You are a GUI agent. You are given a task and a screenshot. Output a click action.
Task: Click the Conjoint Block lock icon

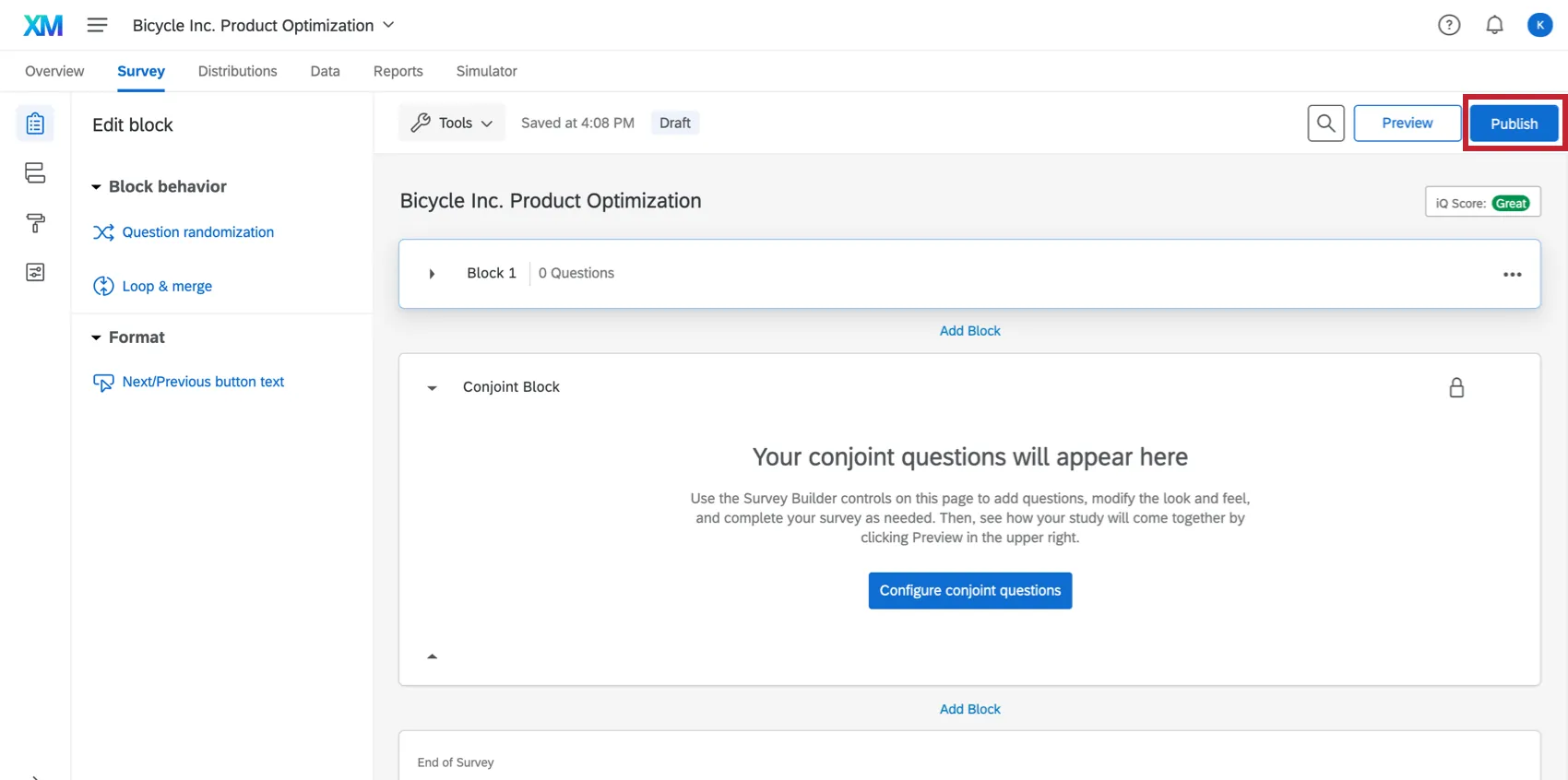pos(1456,387)
